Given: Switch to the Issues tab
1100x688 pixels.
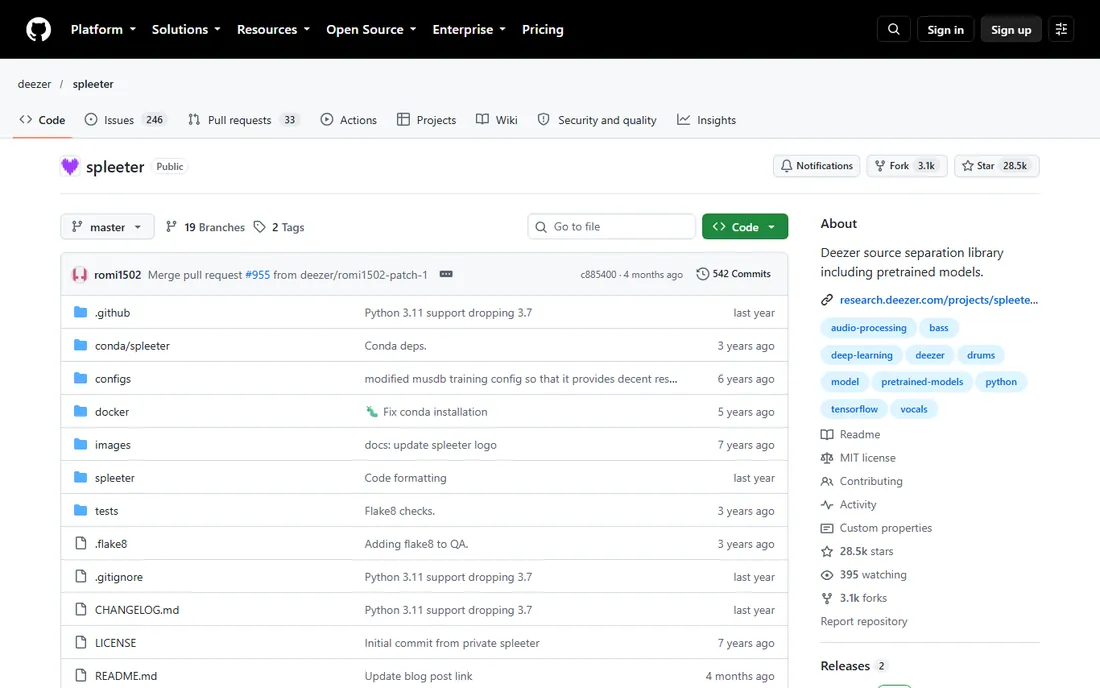Looking at the screenshot, I should 125,120.
